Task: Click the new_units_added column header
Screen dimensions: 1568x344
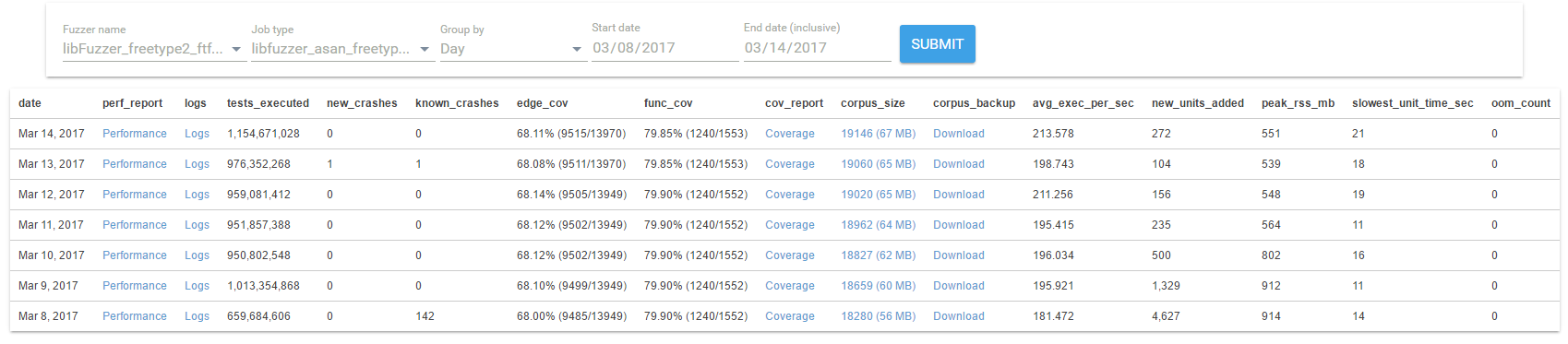Action: pyautogui.click(x=1198, y=103)
